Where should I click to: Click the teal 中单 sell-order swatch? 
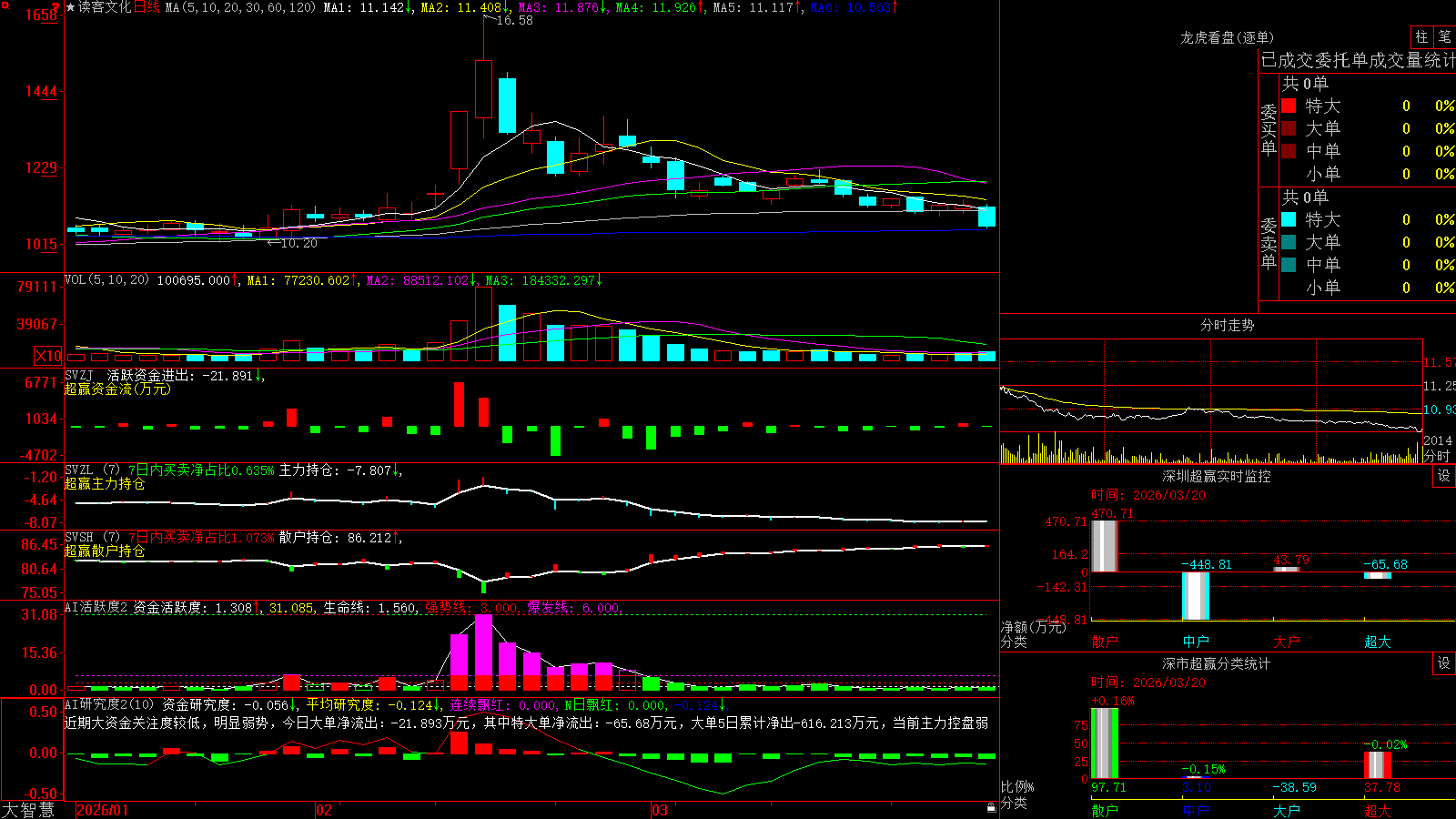click(1289, 265)
